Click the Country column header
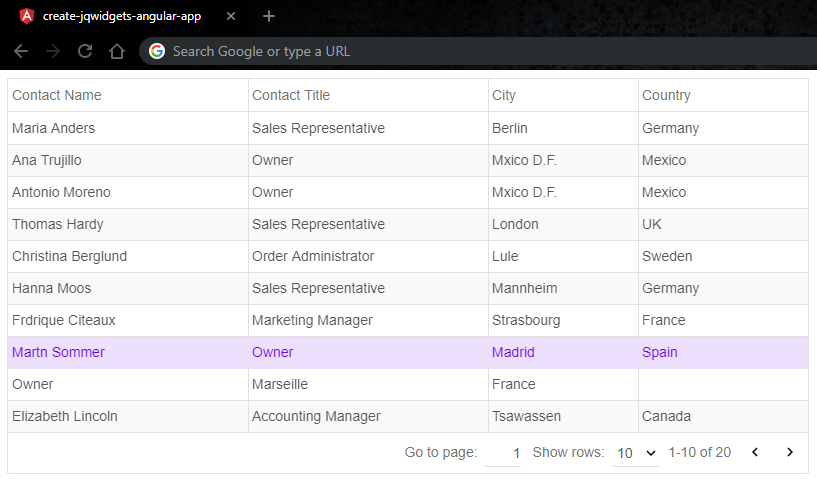This screenshot has width=817, height=479. coord(666,95)
